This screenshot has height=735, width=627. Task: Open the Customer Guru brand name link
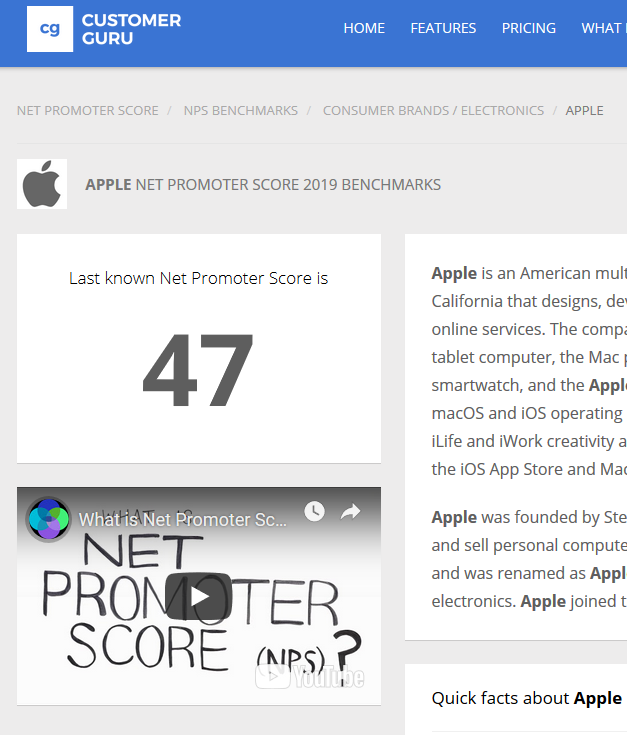coord(131,29)
